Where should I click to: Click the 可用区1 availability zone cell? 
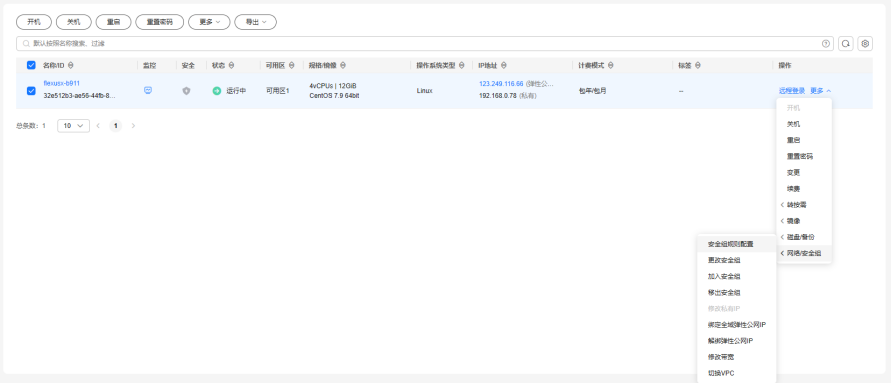point(278,91)
